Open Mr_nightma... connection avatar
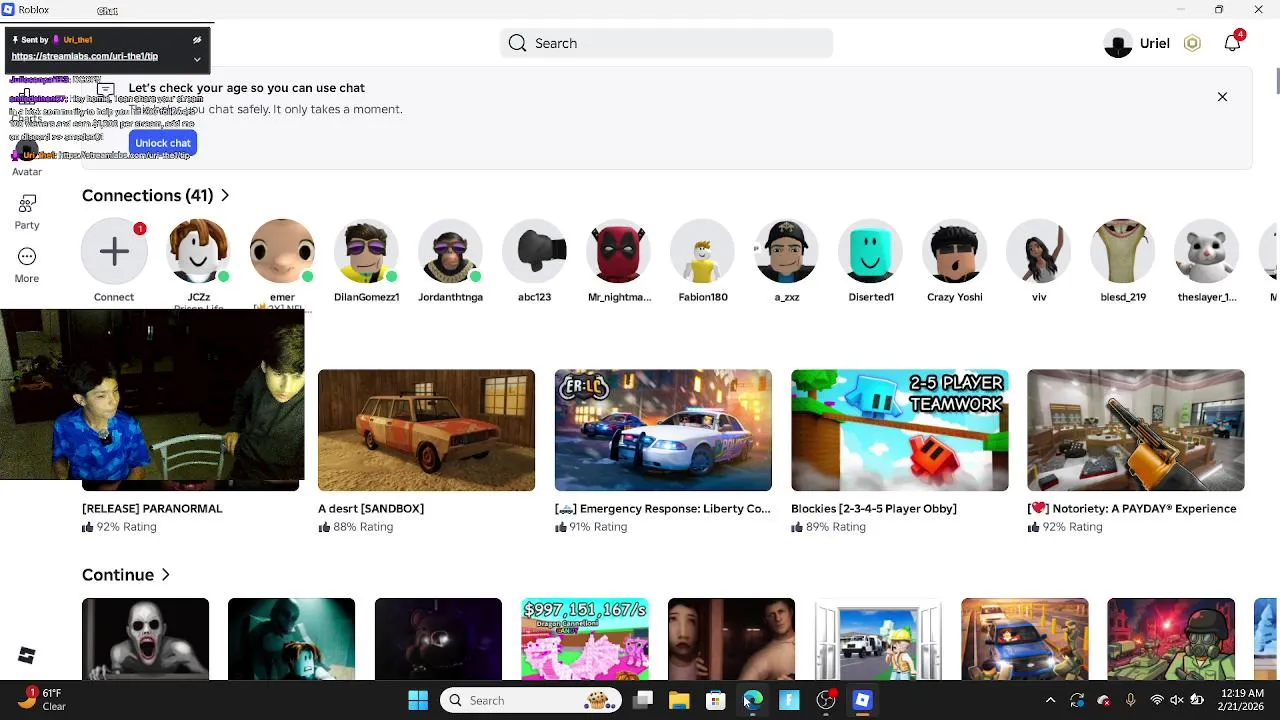This screenshot has width=1280, height=720. coord(618,251)
